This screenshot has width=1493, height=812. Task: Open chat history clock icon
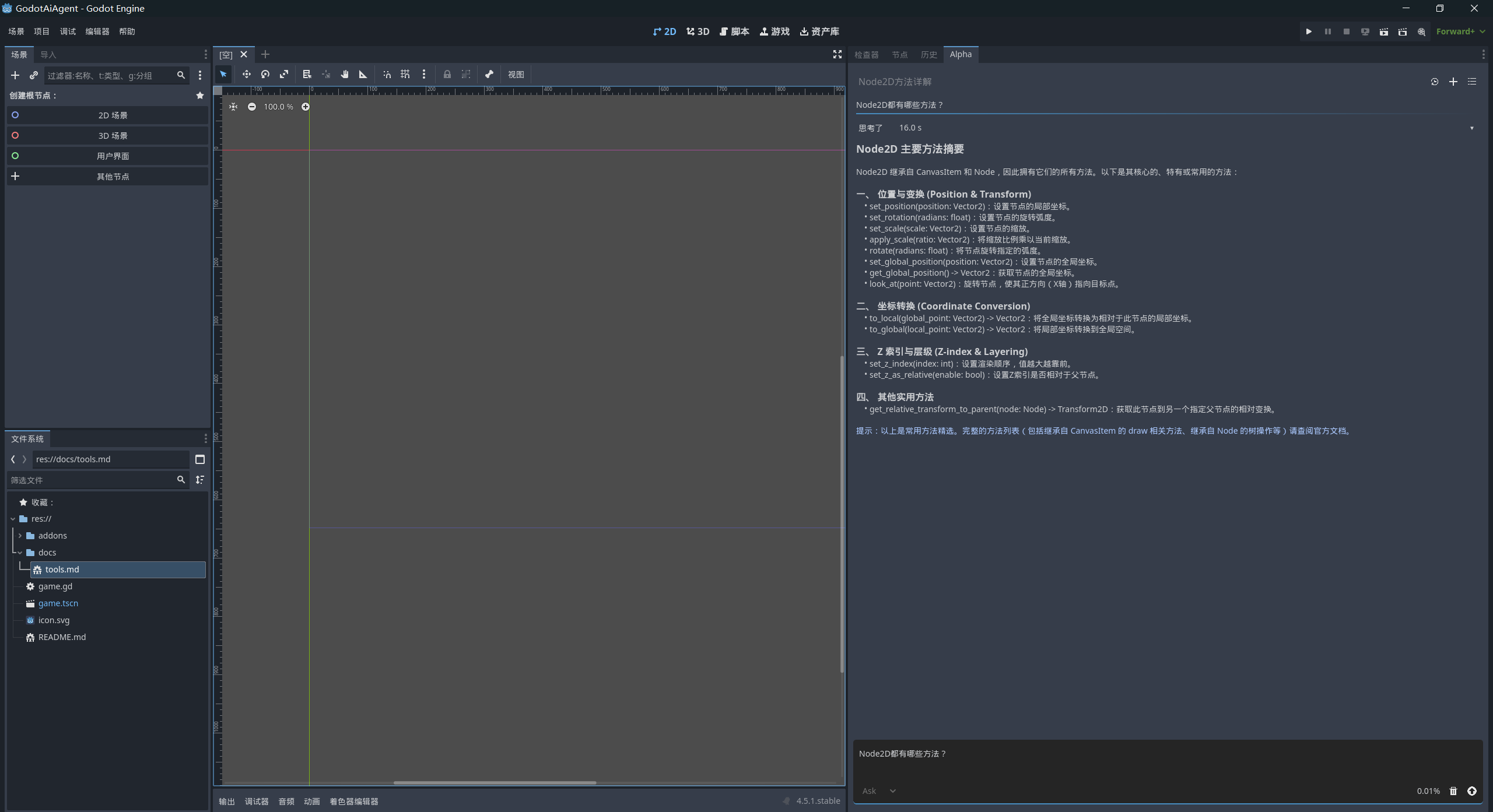click(x=1435, y=82)
